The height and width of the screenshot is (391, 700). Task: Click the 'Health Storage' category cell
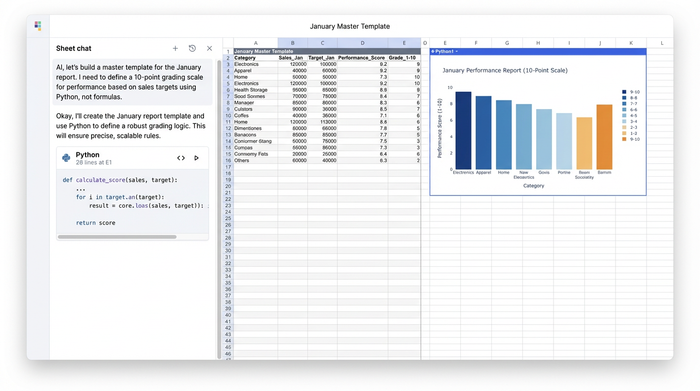click(x=255, y=90)
